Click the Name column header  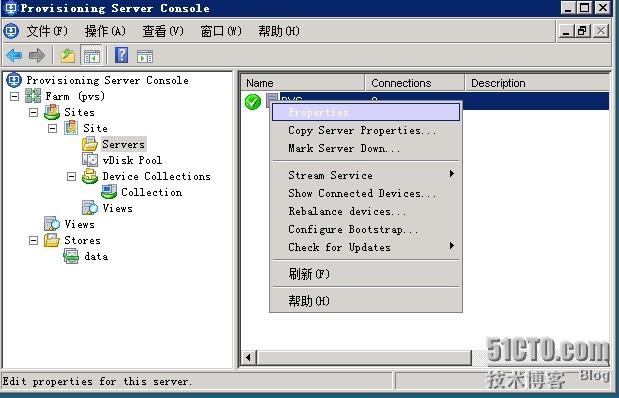point(303,83)
